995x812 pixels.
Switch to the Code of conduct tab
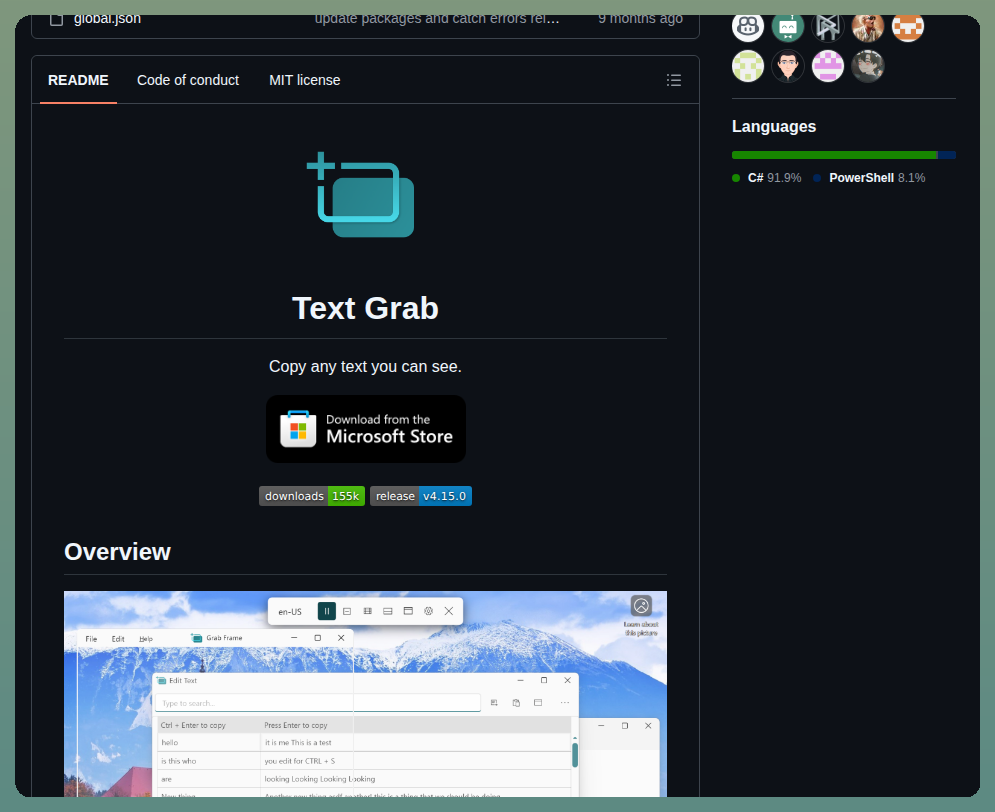pyautogui.click(x=188, y=80)
